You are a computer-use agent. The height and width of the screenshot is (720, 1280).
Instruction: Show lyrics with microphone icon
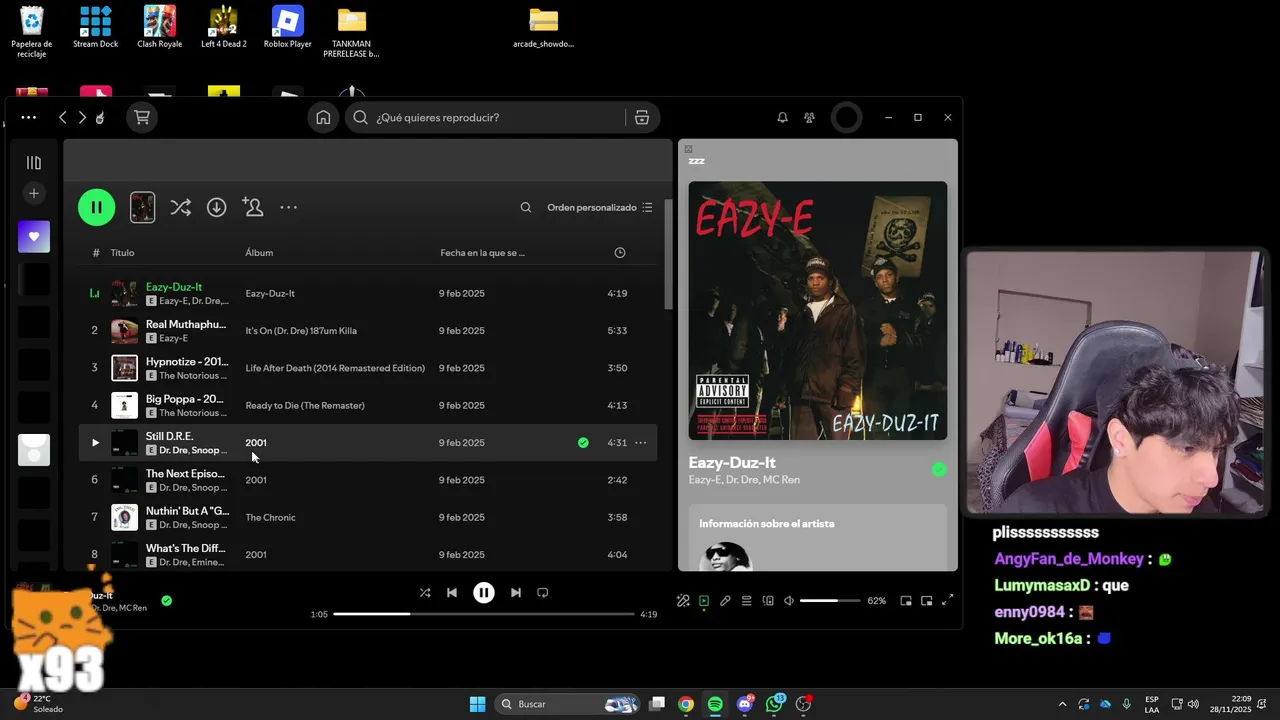coord(725,601)
